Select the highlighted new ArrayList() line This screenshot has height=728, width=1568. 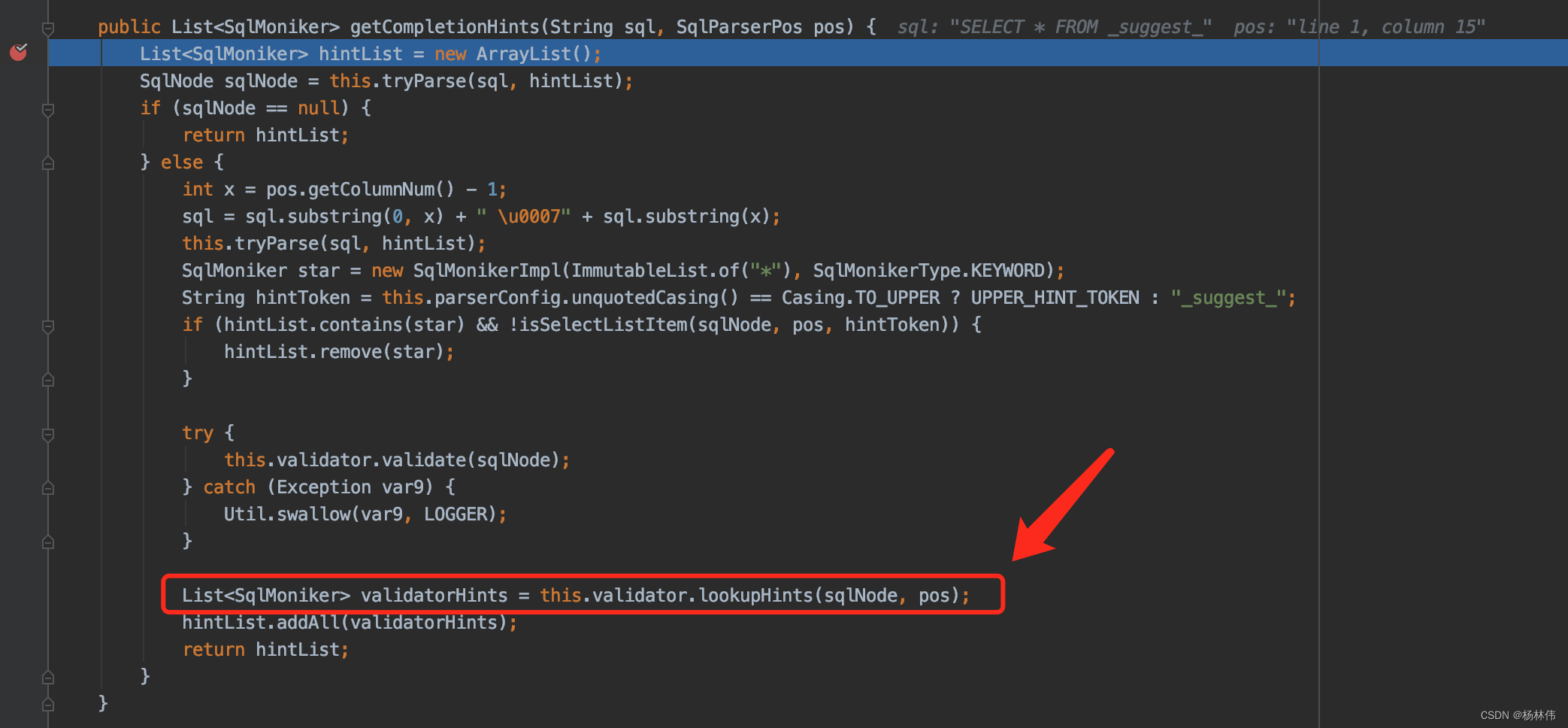[x=368, y=53]
